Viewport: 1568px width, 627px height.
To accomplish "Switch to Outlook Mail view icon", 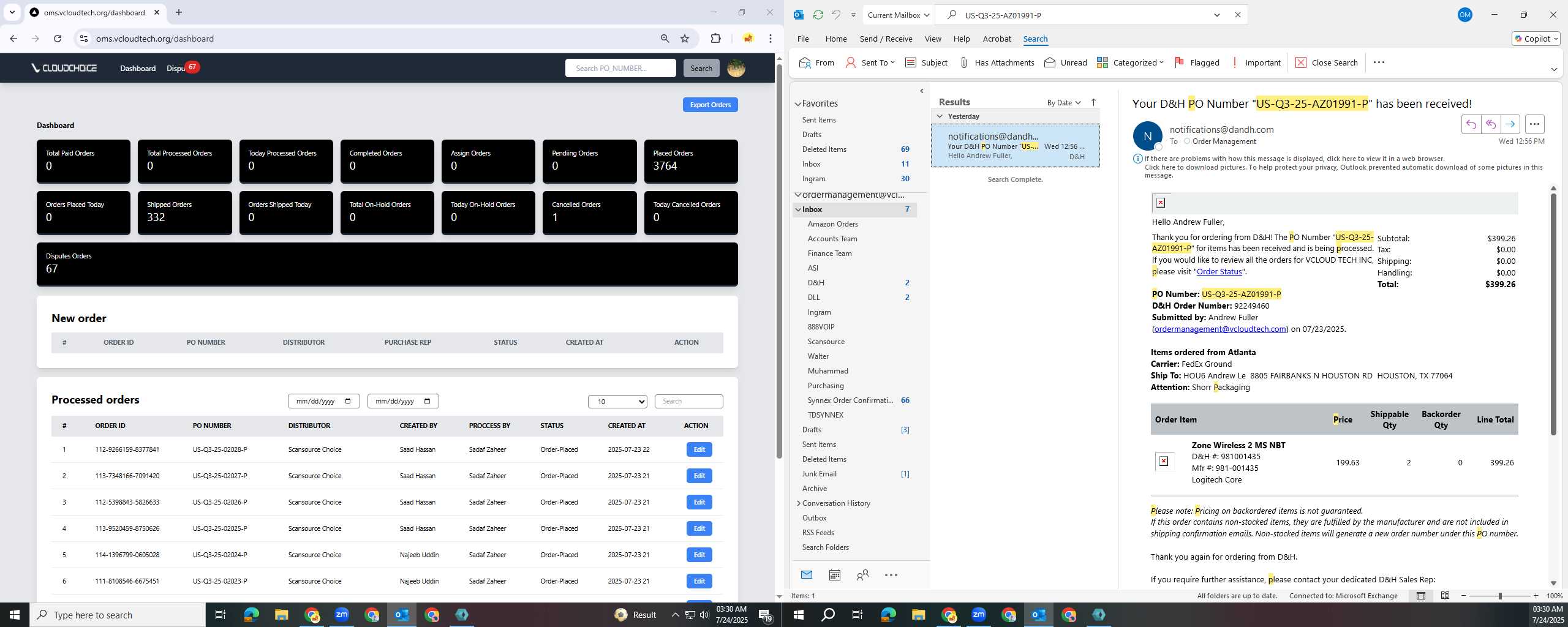I will (x=806, y=574).
